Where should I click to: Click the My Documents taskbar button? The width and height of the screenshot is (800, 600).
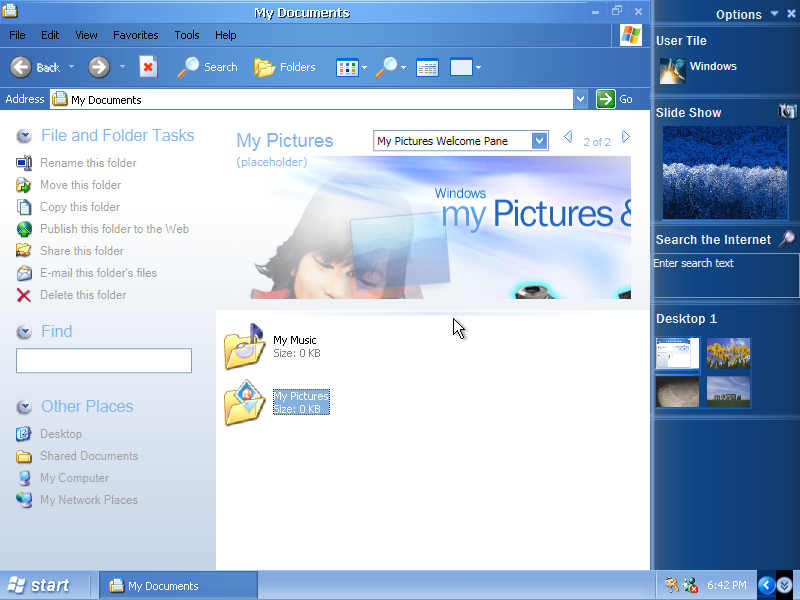pyautogui.click(x=179, y=586)
